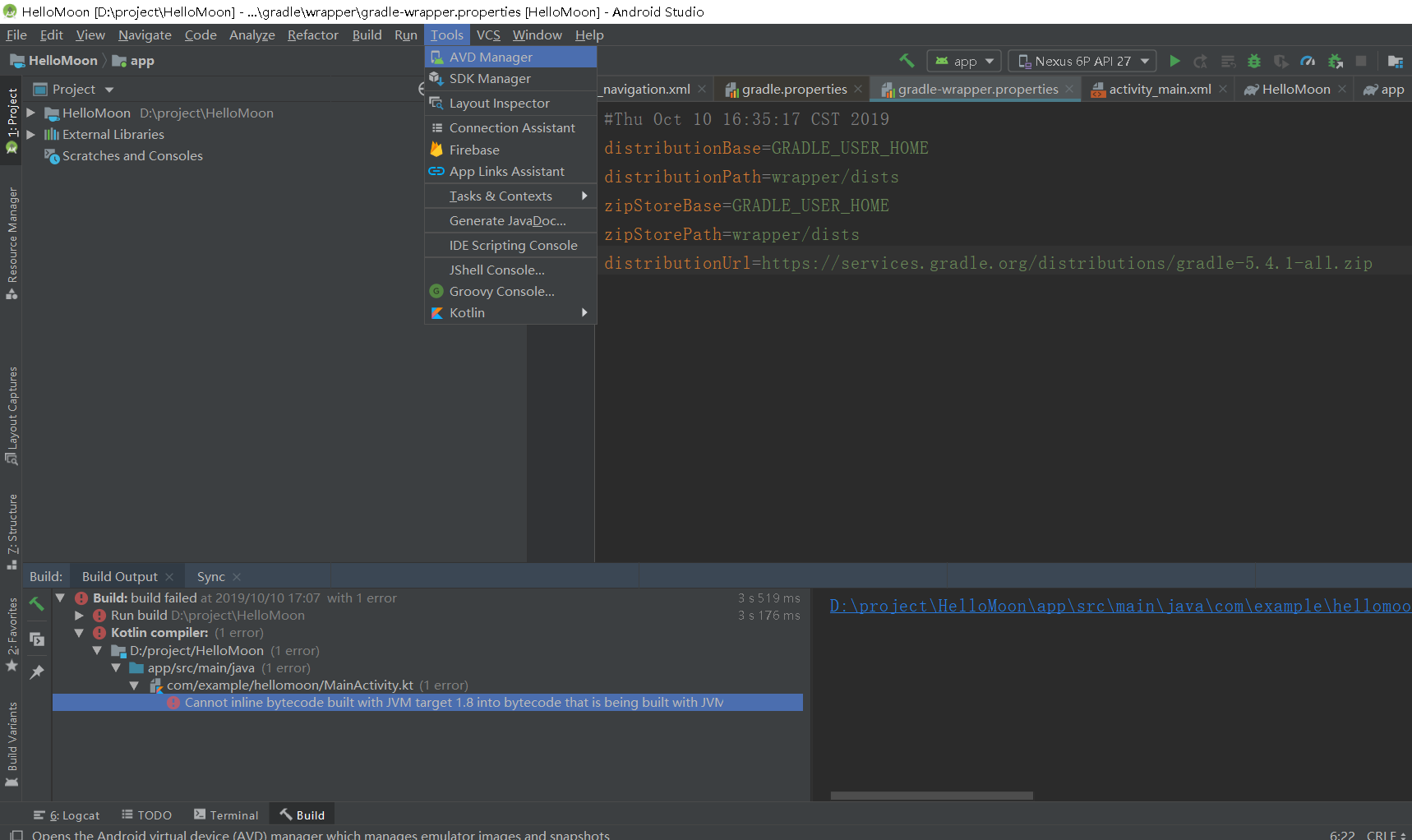The width and height of the screenshot is (1412, 840).
Task: Open the Nexus 6P API 27 device dropdown
Action: click(1082, 61)
